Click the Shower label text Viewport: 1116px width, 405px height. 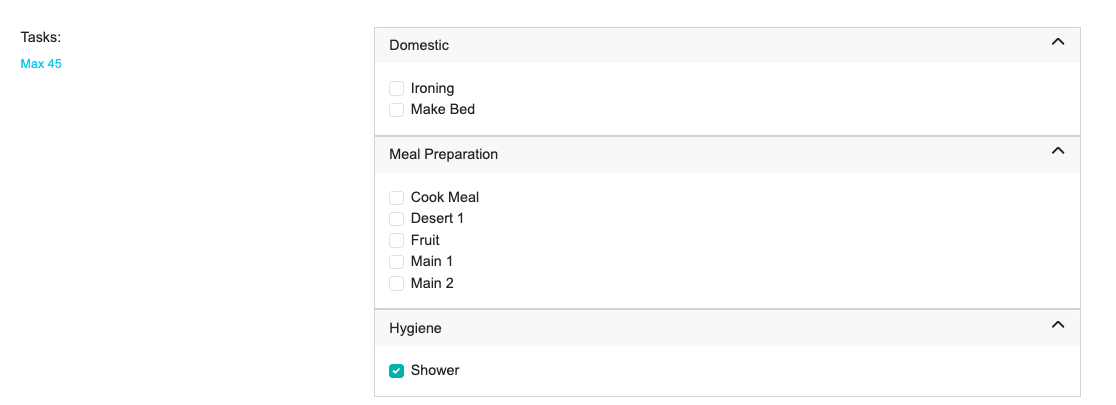pos(435,371)
